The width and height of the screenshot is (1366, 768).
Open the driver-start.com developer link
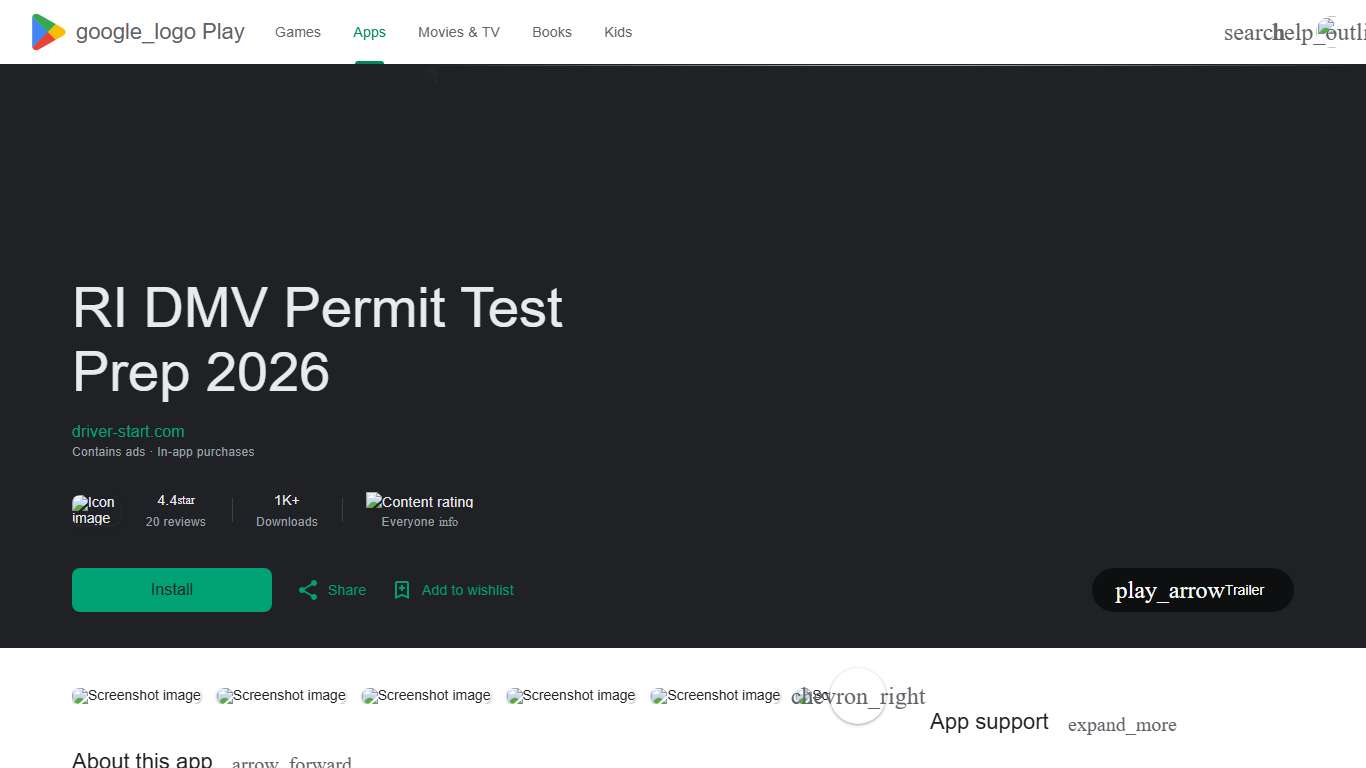tap(128, 431)
